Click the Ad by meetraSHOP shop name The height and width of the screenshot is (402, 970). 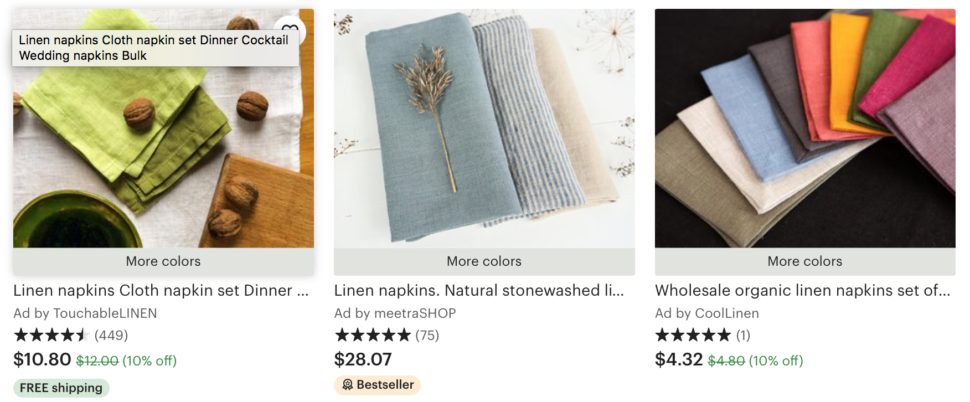(x=395, y=314)
